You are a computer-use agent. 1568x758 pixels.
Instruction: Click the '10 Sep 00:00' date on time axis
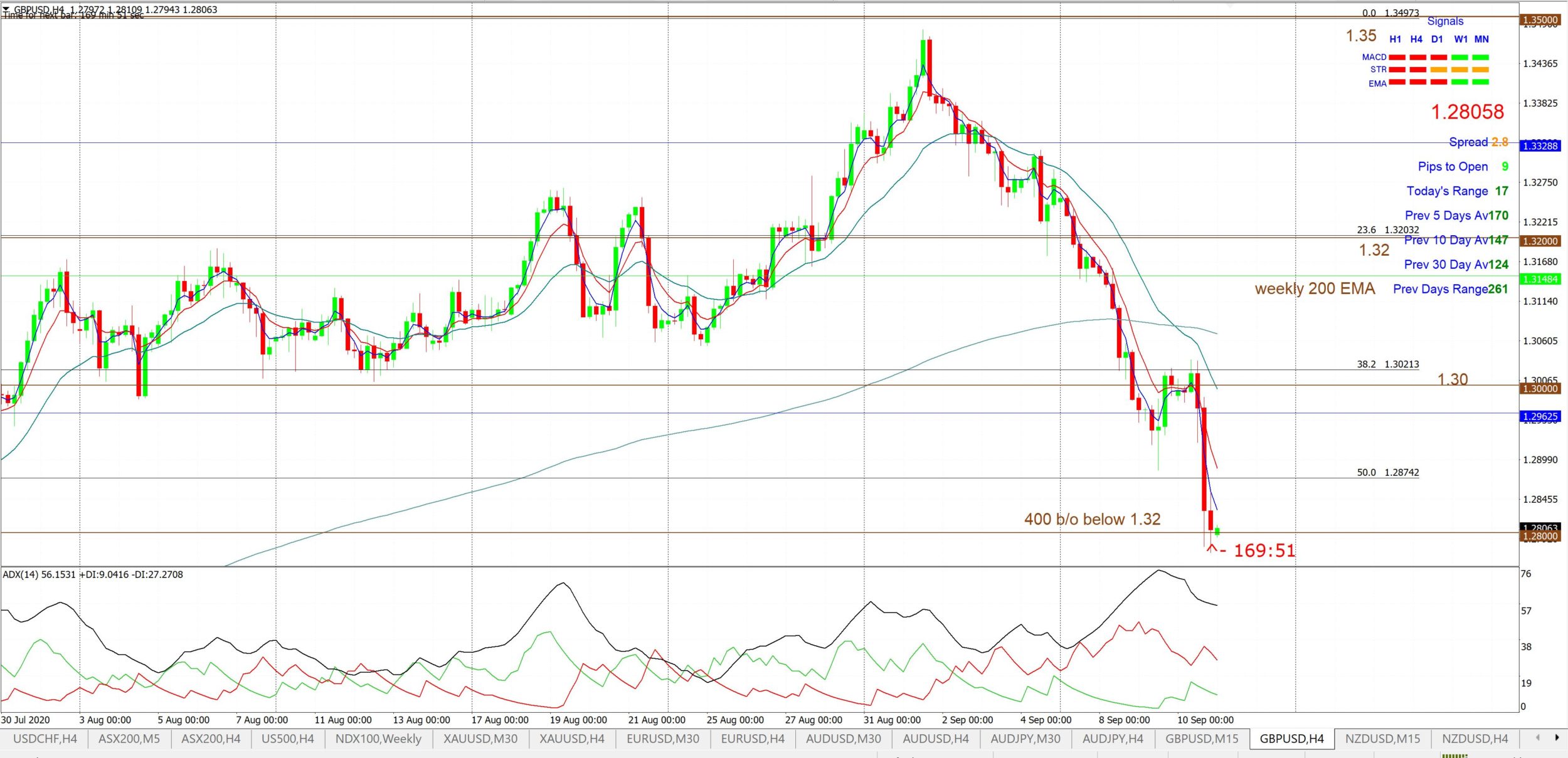pyautogui.click(x=1205, y=720)
